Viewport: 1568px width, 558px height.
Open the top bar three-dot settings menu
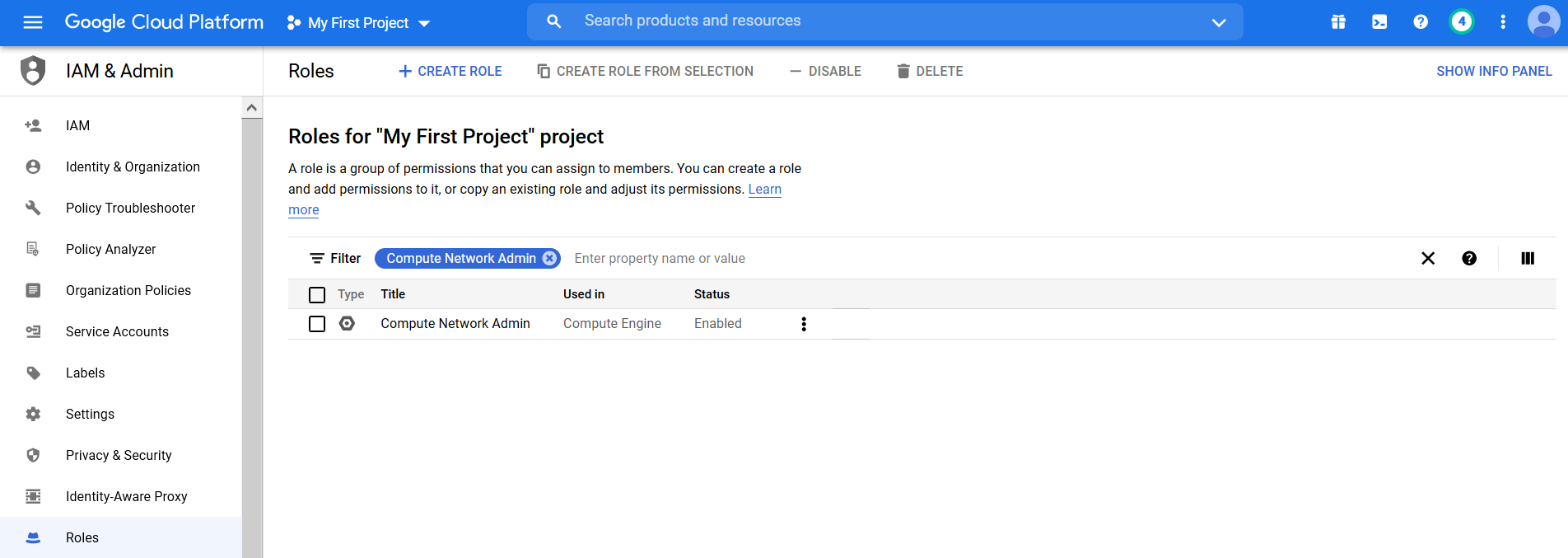point(1503,22)
